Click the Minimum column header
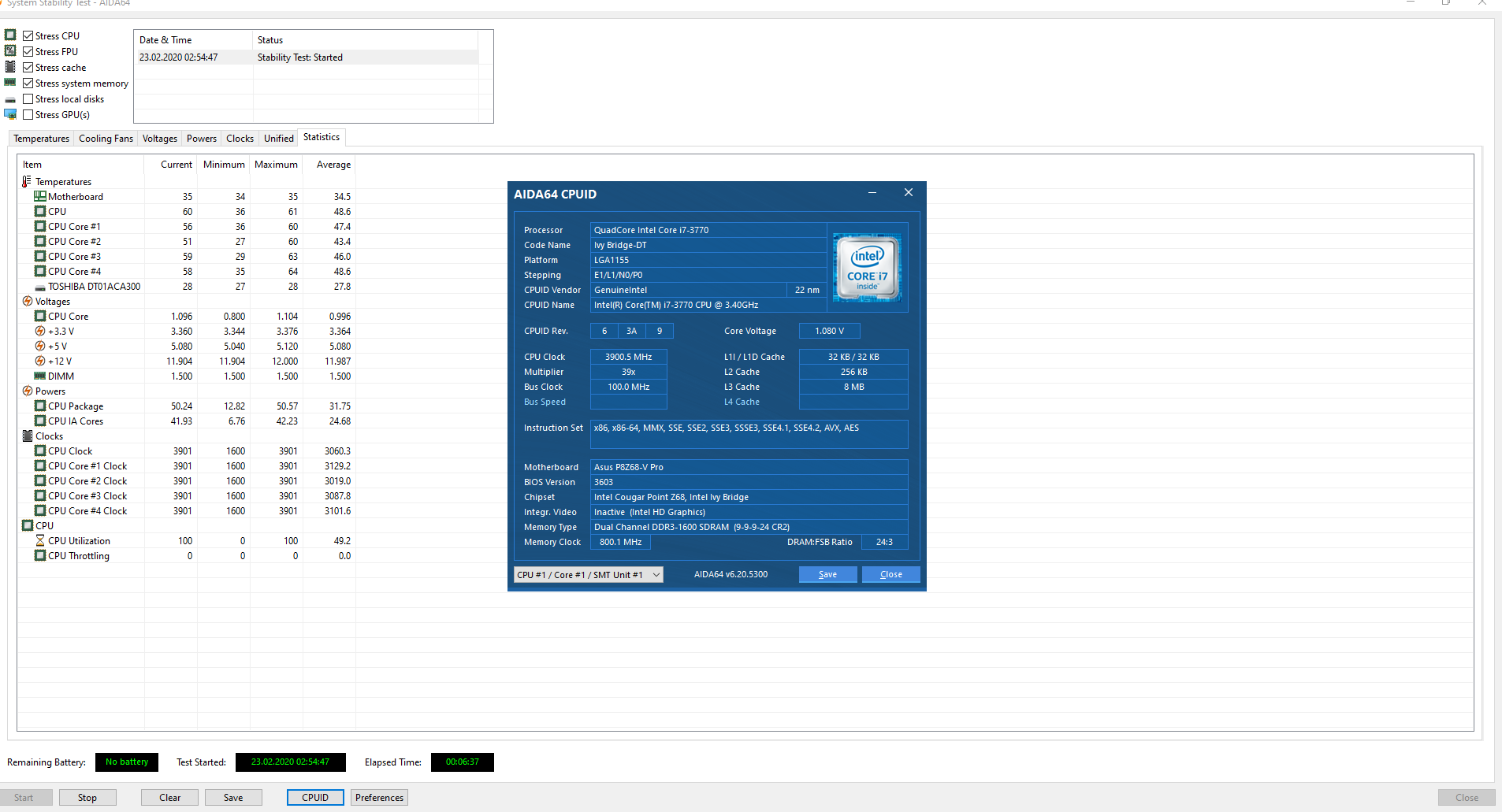This screenshot has width=1502, height=812. pos(224,165)
